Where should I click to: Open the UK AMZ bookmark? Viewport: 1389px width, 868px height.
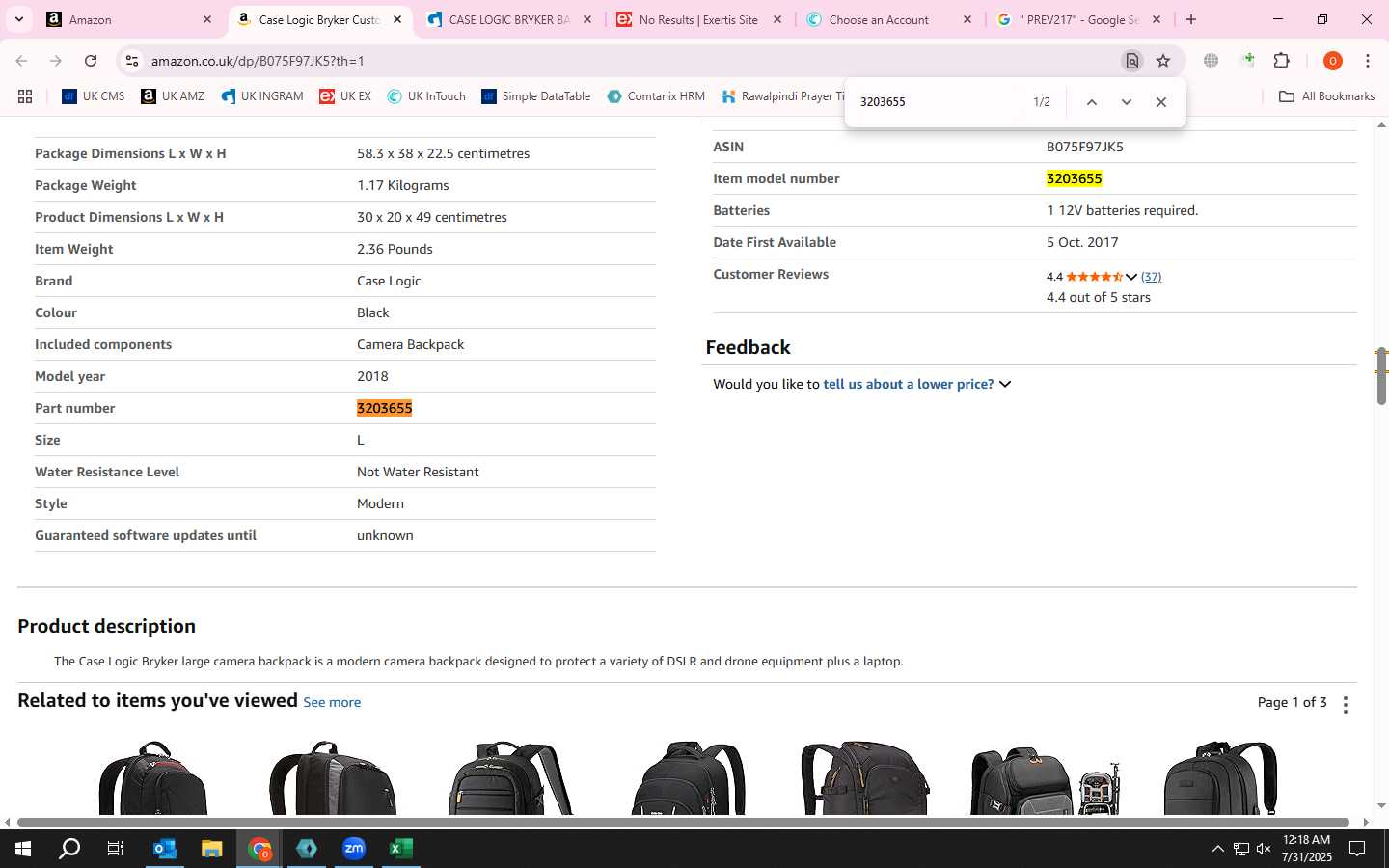(173, 96)
